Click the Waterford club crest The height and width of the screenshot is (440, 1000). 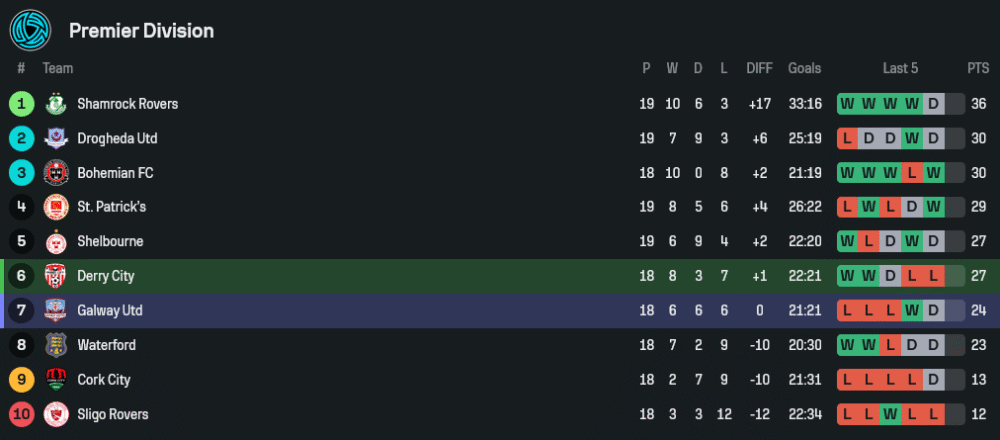click(55, 345)
